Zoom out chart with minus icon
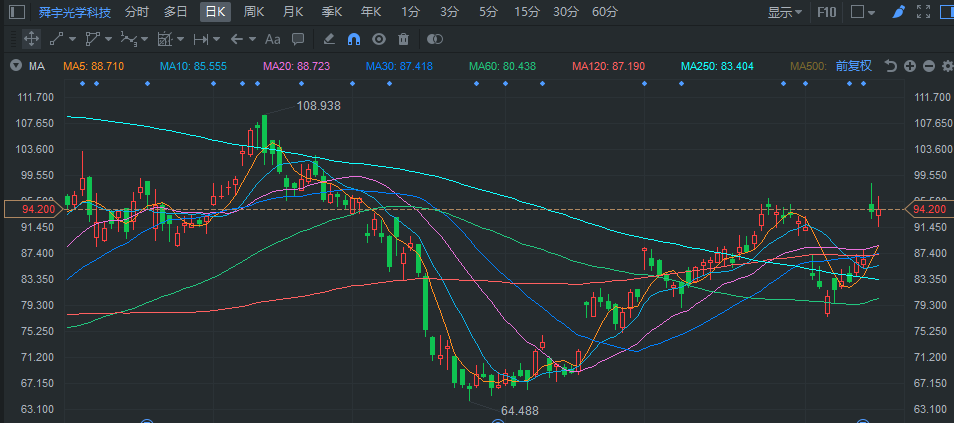Viewport: 954px width, 423px height. pyautogui.click(x=928, y=66)
